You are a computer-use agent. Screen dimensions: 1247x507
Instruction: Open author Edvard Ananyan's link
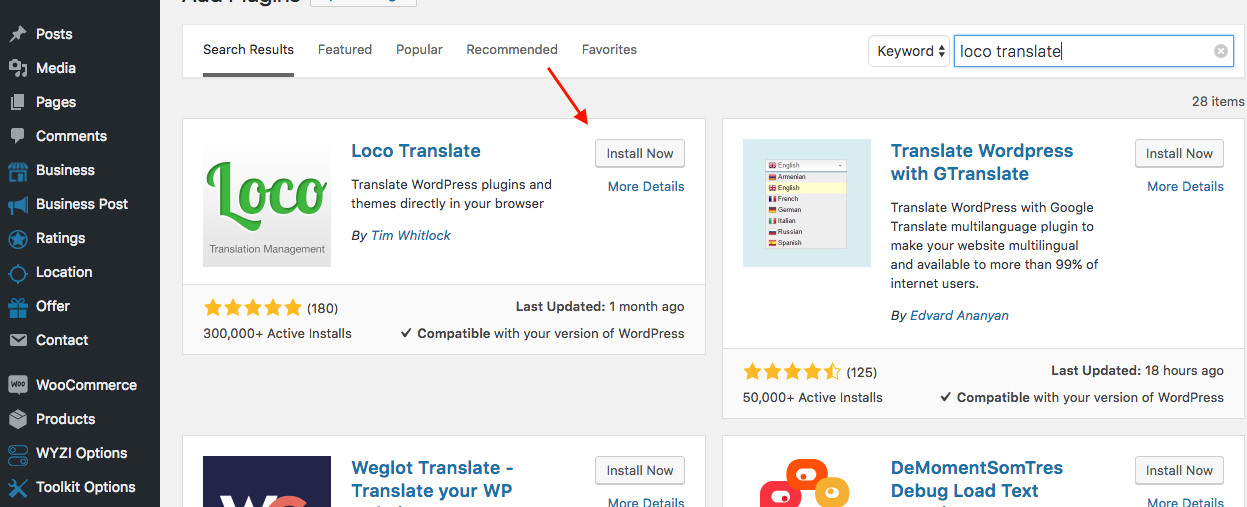959,315
